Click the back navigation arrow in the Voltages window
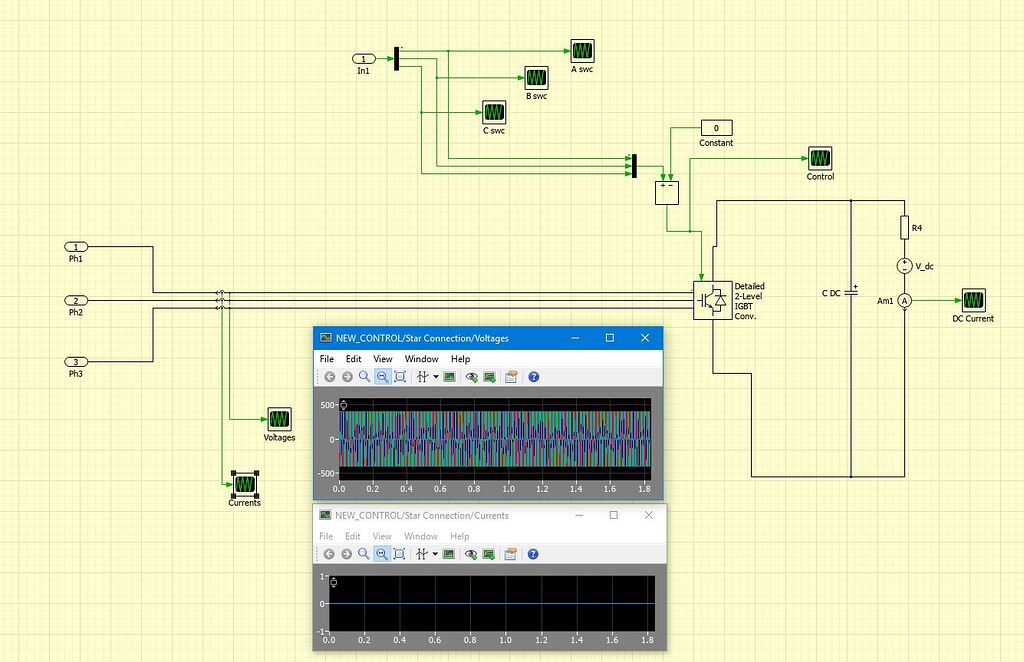1024x662 pixels. pos(330,376)
